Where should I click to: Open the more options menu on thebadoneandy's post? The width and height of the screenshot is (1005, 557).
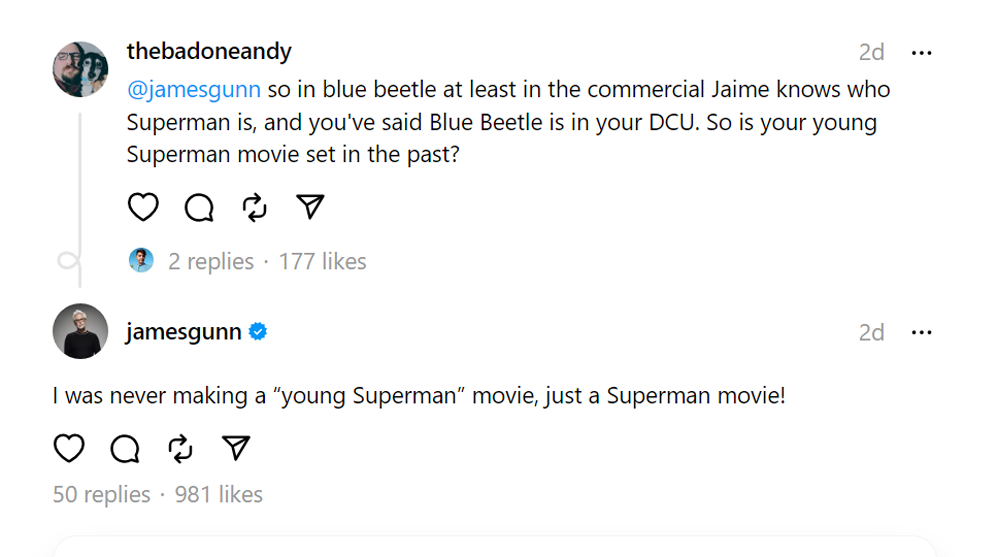click(x=921, y=52)
